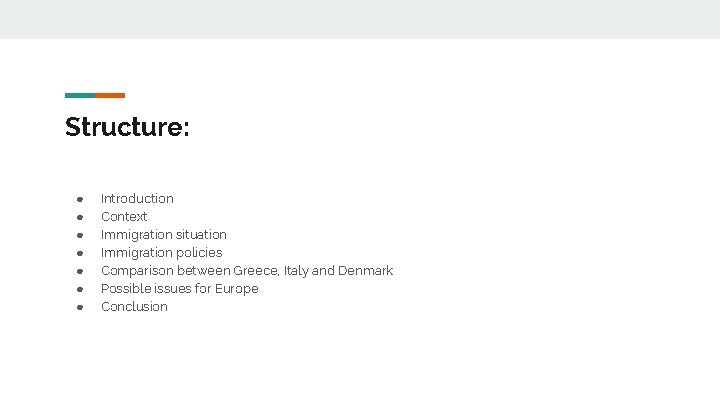Click bullet dot before Introduction
This screenshot has width=720, height=405.
[80, 199]
